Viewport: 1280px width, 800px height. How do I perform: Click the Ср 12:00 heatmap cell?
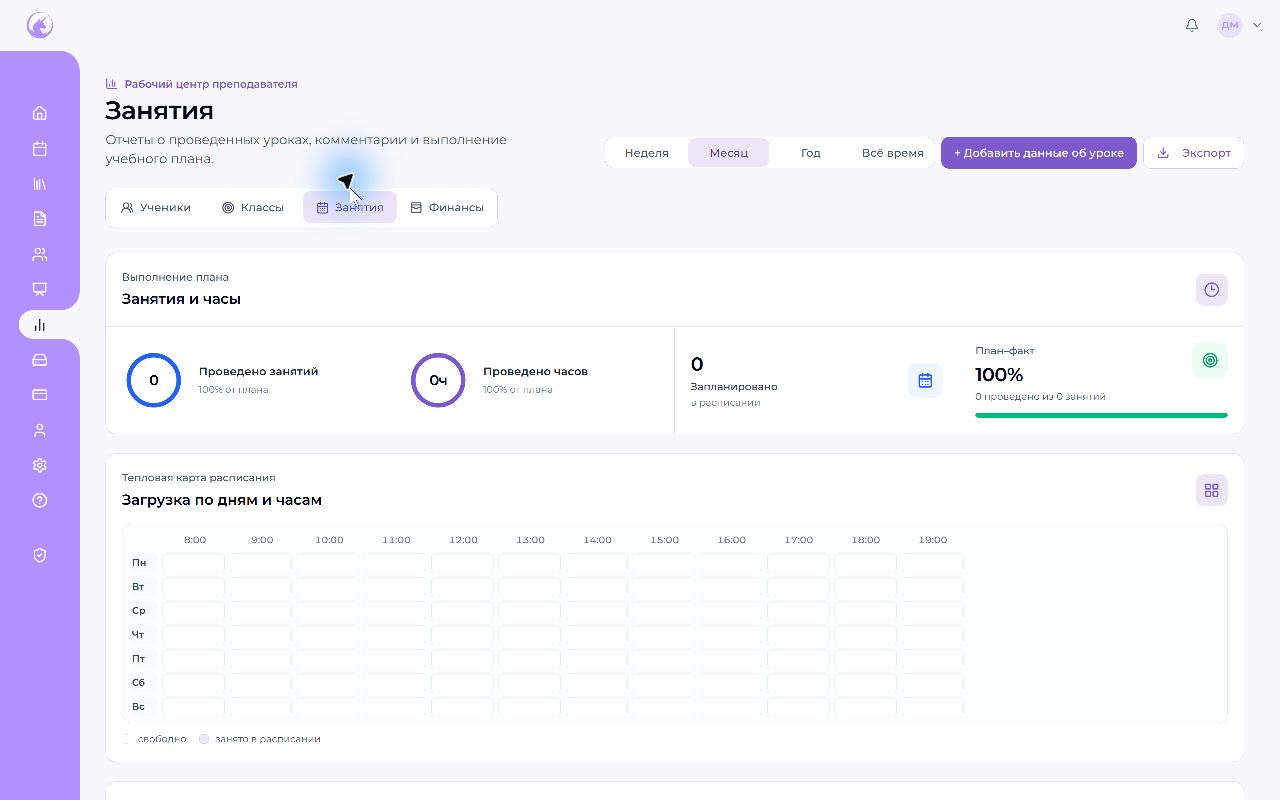tap(462, 611)
